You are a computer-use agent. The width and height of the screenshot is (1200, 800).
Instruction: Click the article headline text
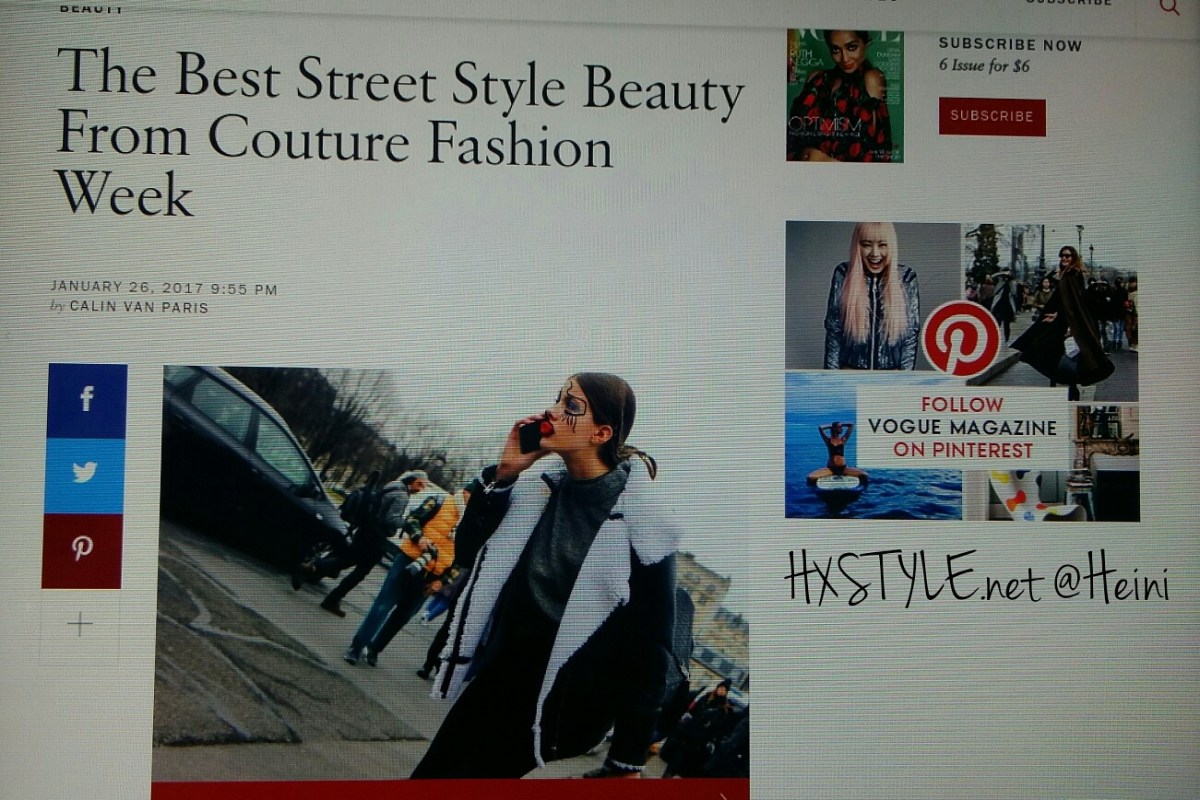click(x=400, y=130)
